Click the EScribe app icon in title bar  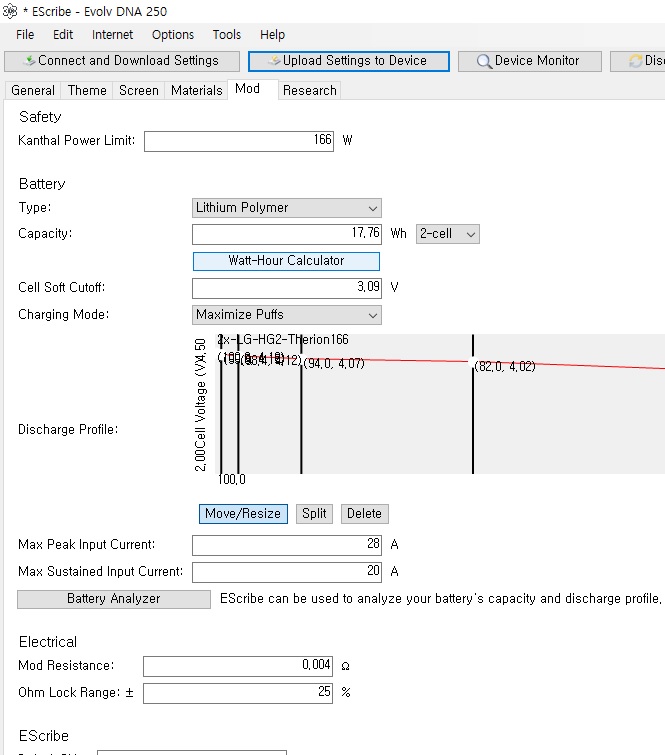[10, 11]
